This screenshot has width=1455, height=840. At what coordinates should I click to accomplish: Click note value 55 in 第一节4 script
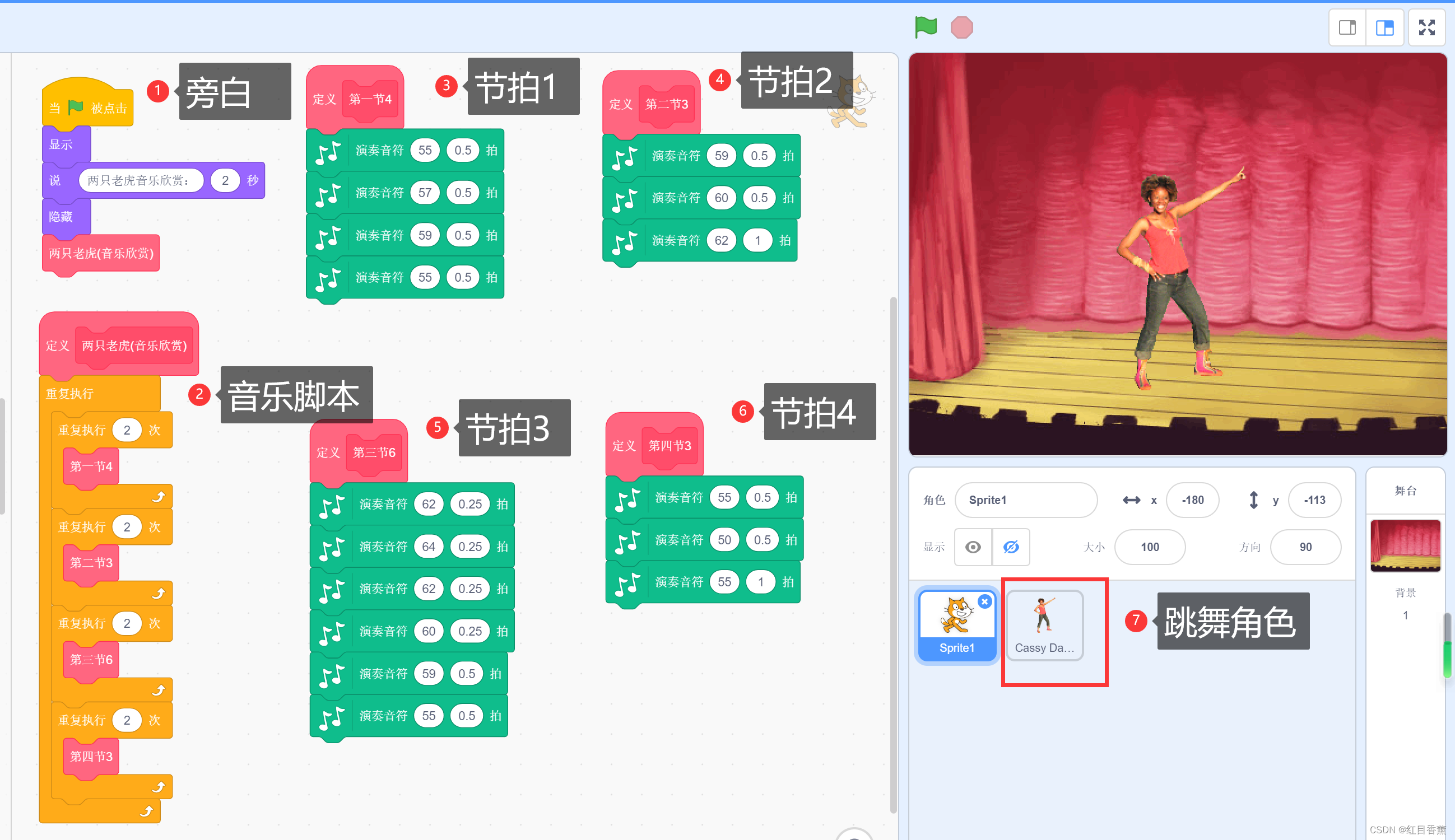pos(425,151)
